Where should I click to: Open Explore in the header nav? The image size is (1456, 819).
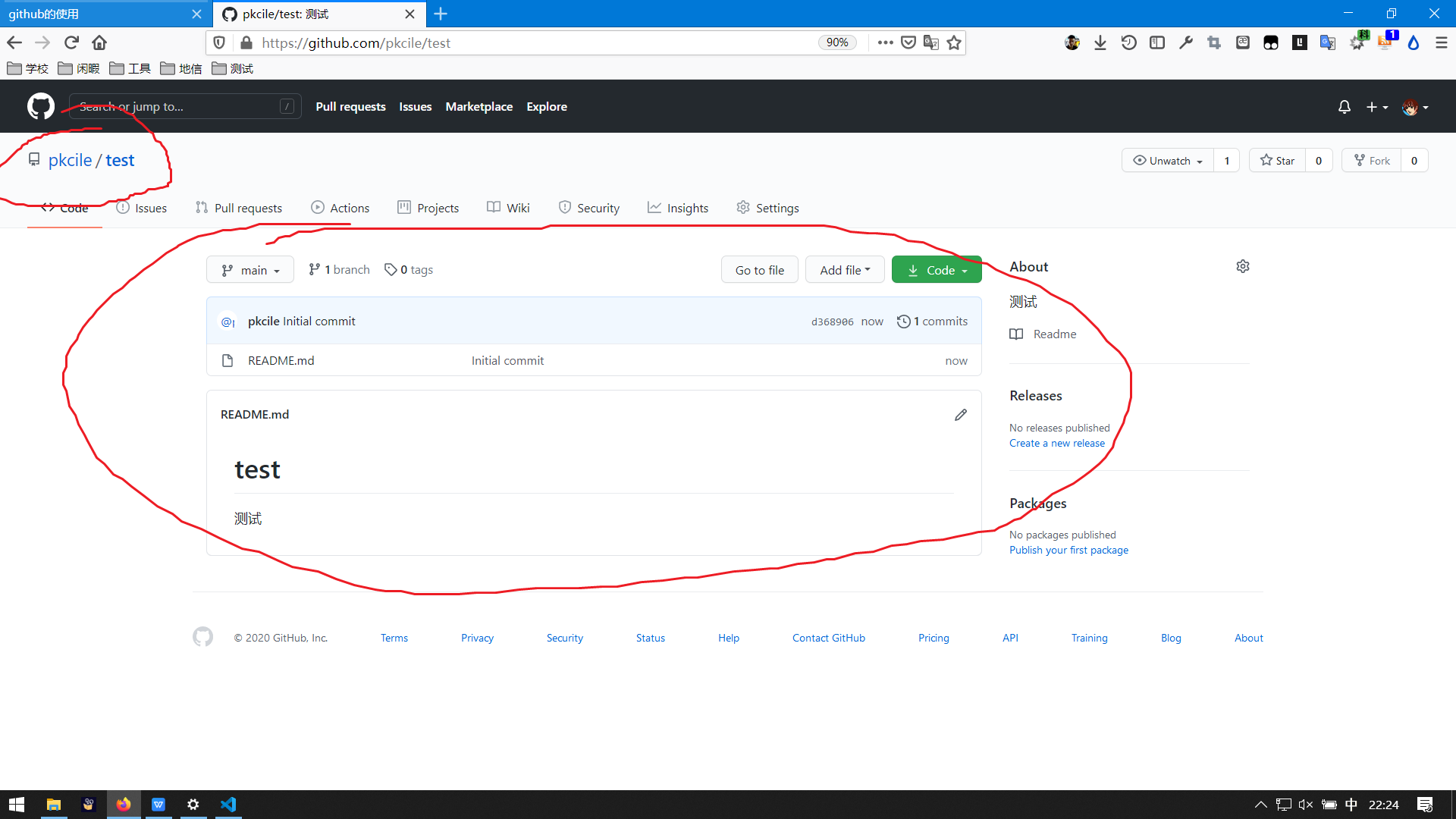pyautogui.click(x=547, y=107)
